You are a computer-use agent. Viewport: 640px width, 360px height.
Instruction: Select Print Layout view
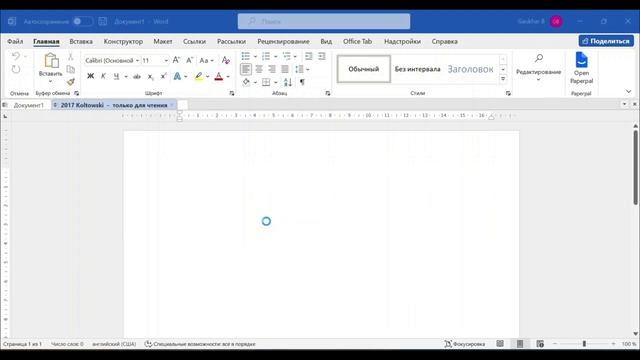click(520, 344)
